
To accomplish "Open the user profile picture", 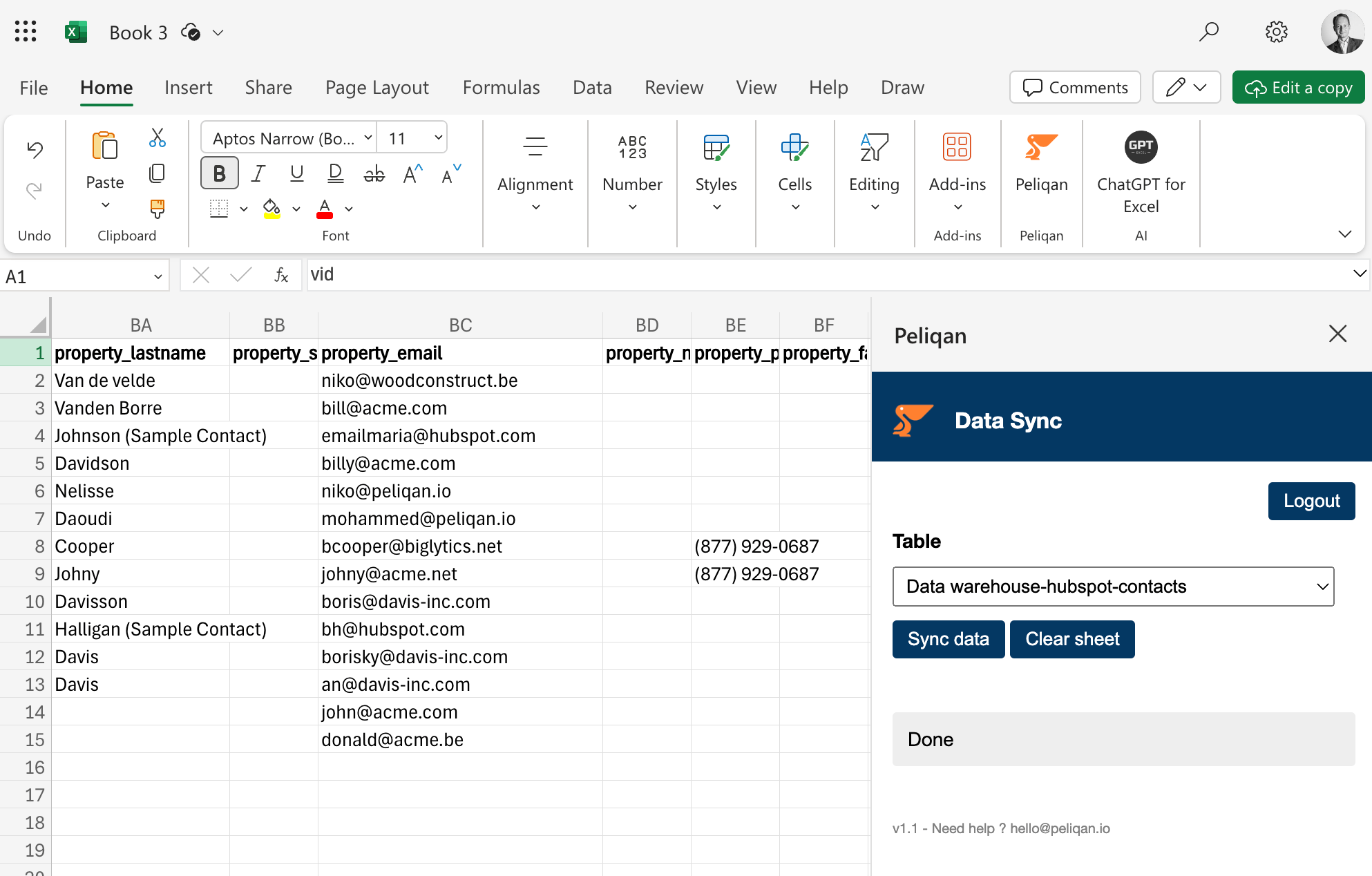I will [1342, 32].
